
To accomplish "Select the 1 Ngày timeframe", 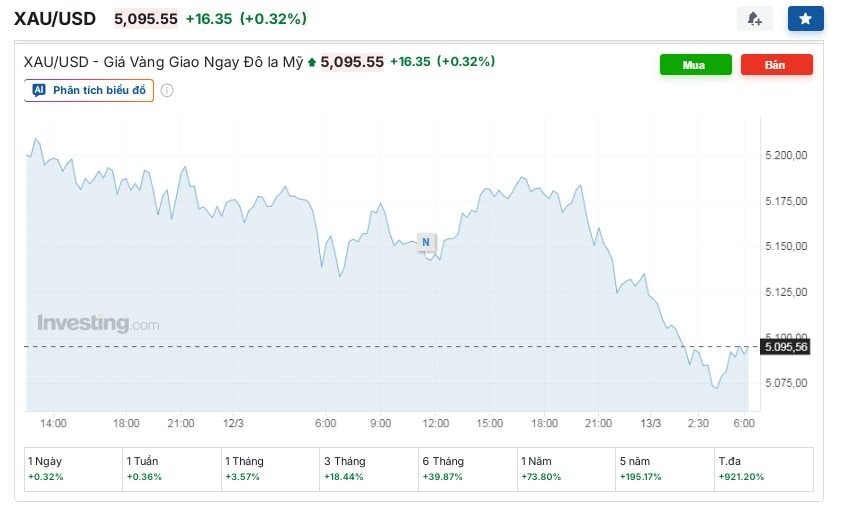I will (72, 468).
